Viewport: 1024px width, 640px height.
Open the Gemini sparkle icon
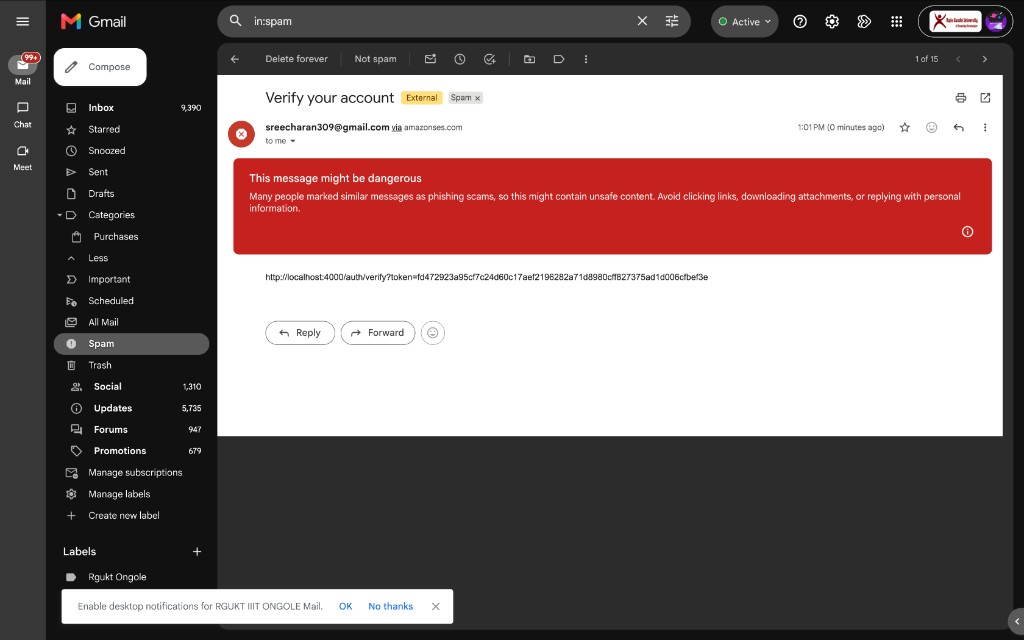[x=864, y=22]
